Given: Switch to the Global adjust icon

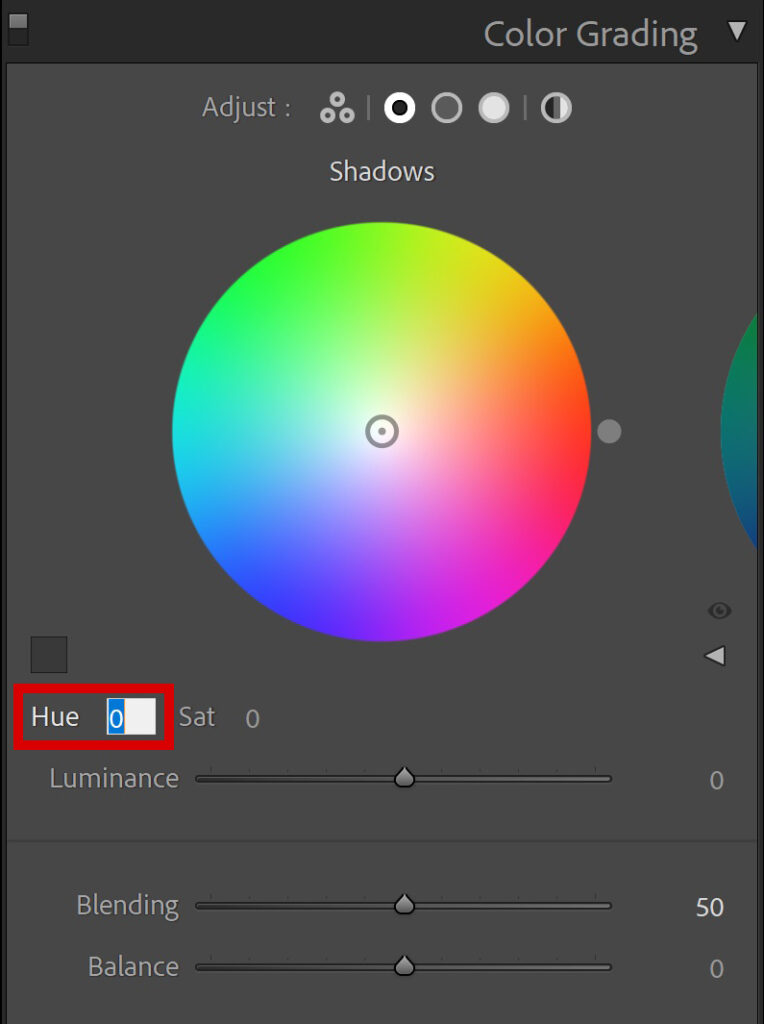Looking at the screenshot, I should tap(556, 108).
